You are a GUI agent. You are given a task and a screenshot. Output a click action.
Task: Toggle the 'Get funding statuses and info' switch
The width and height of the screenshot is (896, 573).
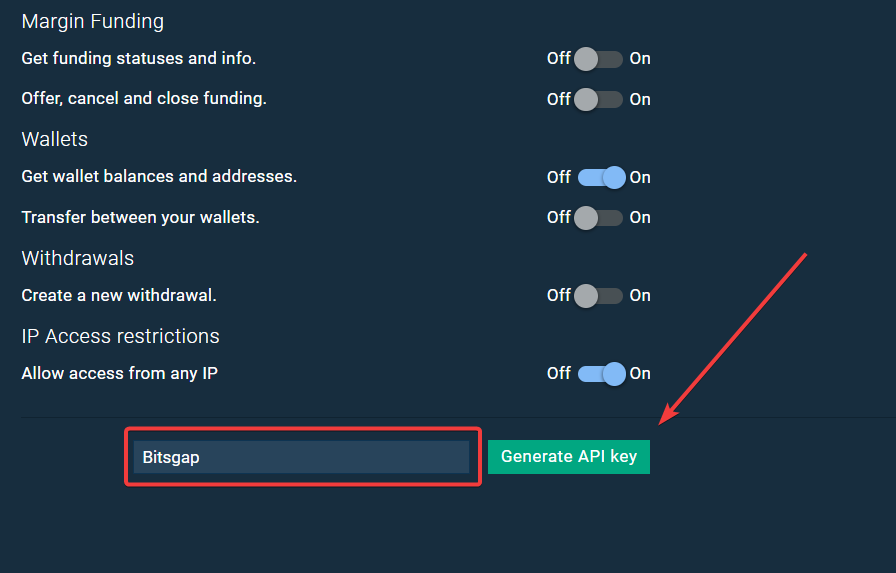pyautogui.click(x=599, y=59)
